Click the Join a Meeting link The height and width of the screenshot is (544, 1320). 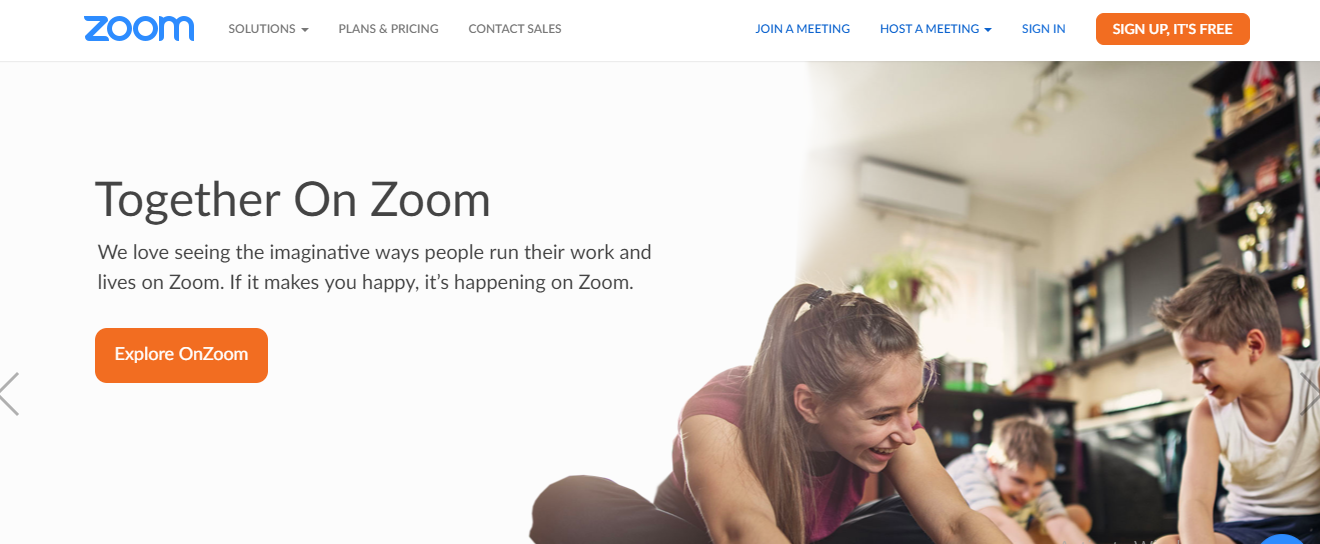tap(802, 29)
